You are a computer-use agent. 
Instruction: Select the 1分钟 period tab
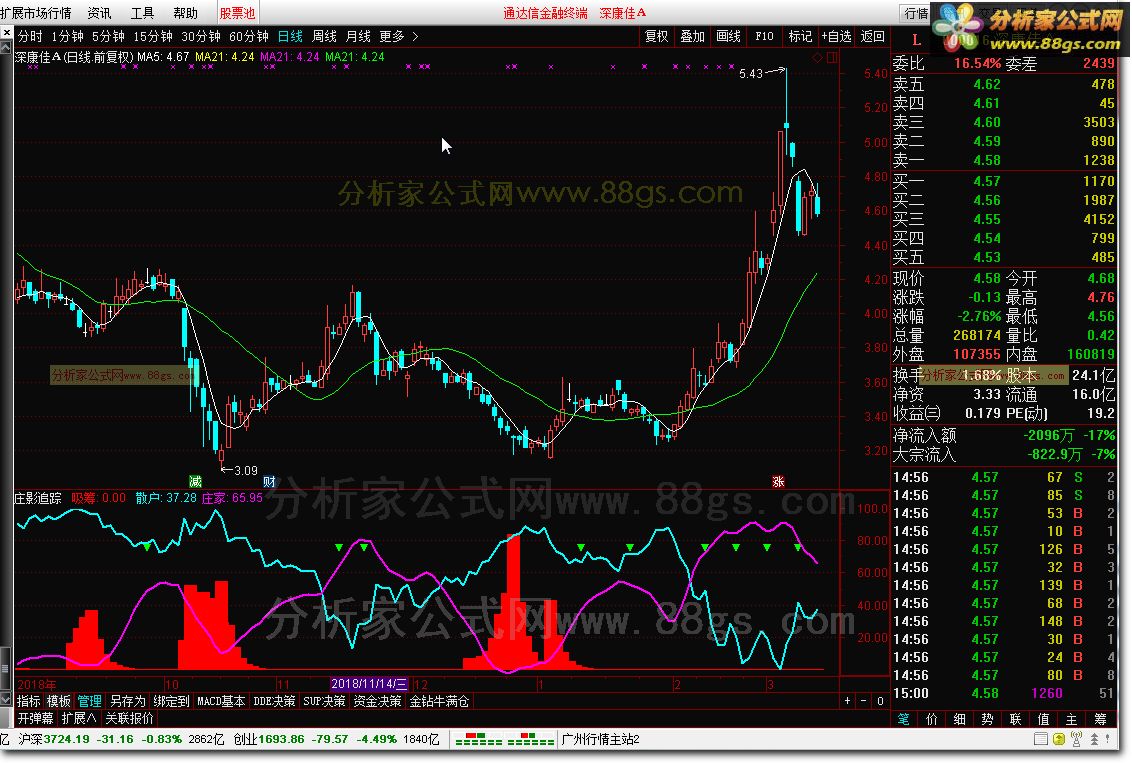67,36
